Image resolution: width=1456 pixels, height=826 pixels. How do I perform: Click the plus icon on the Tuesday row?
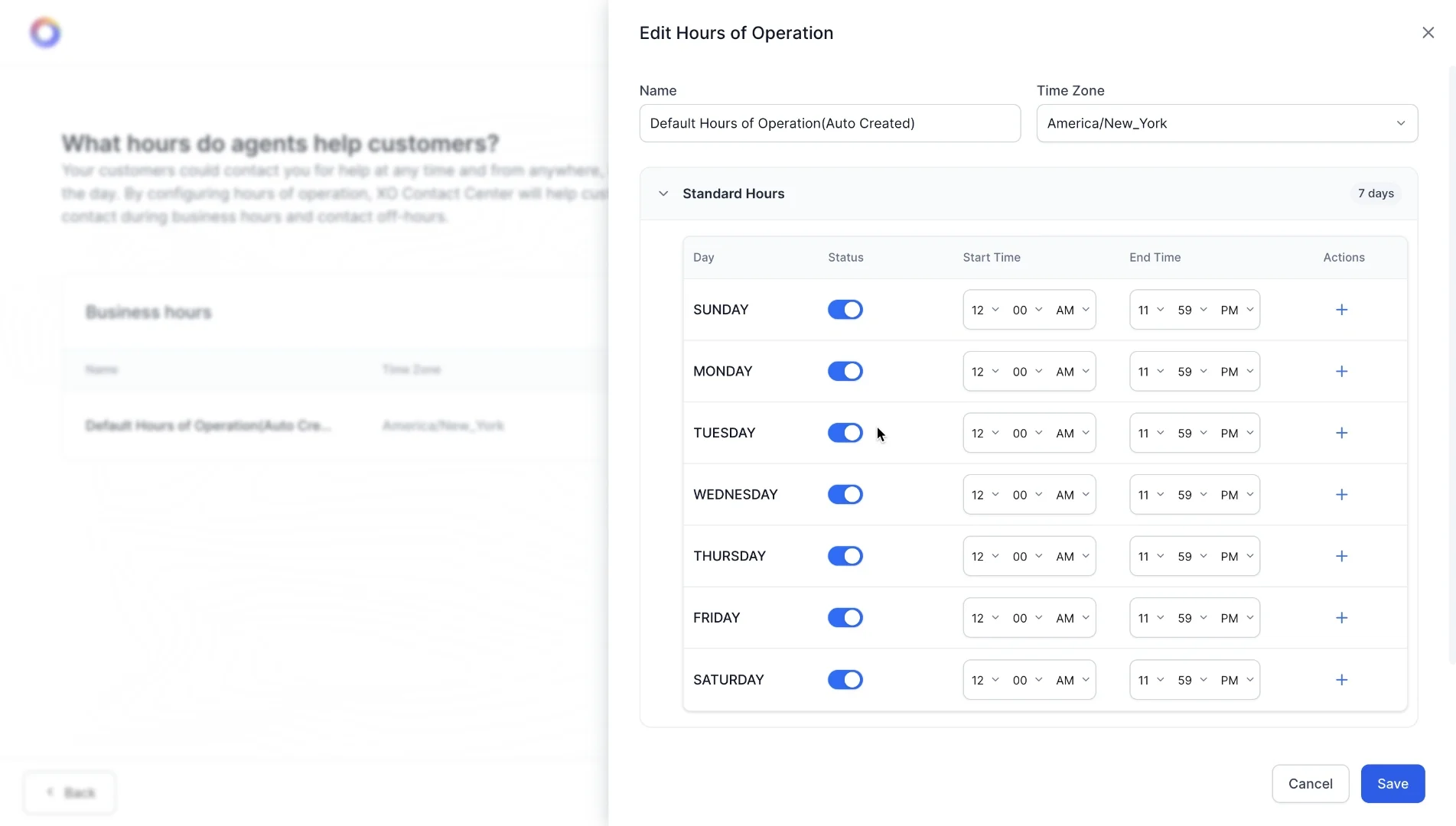(x=1341, y=432)
